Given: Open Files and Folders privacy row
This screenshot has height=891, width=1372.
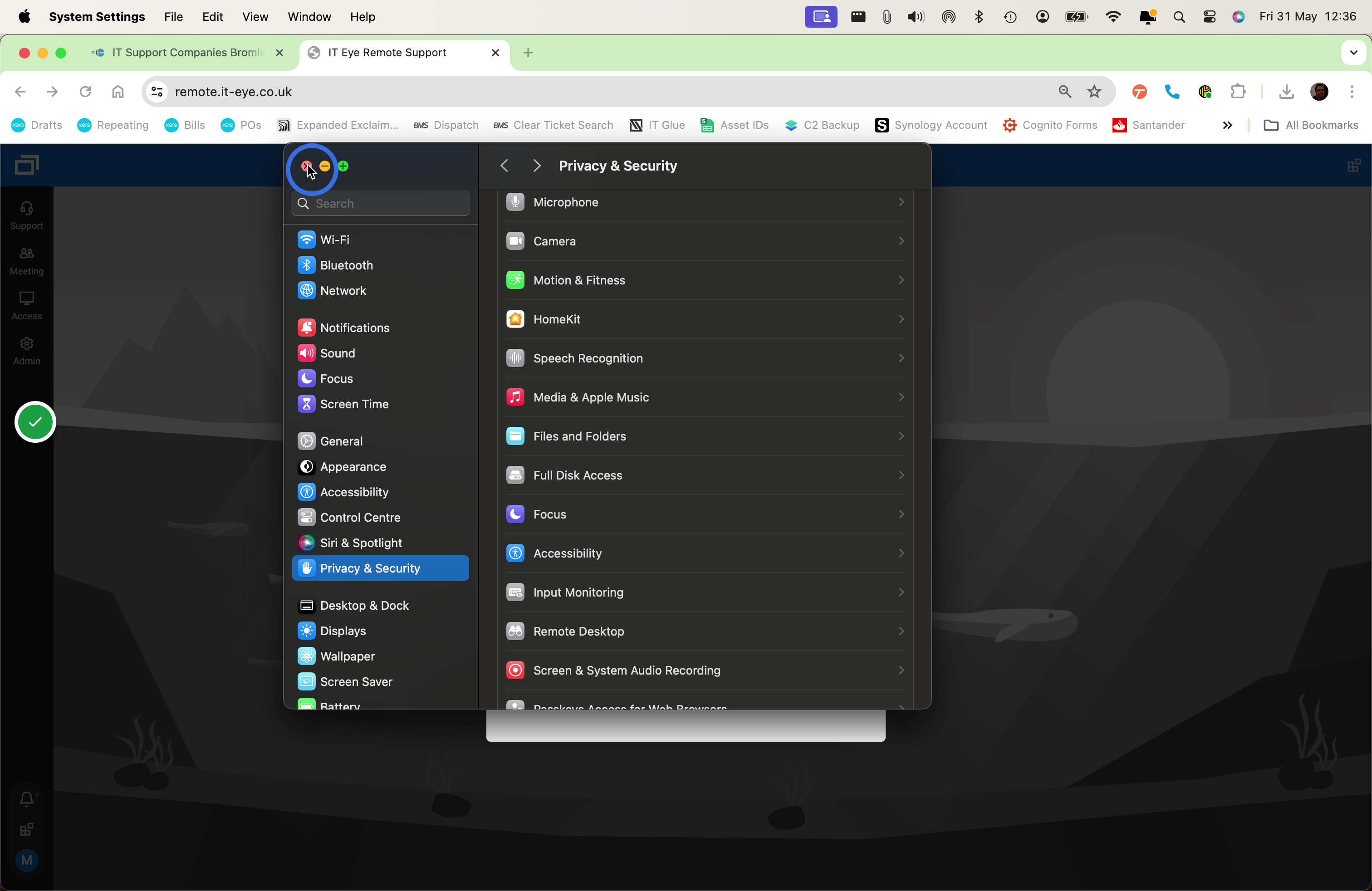Looking at the screenshot, I should pos(705,436).
